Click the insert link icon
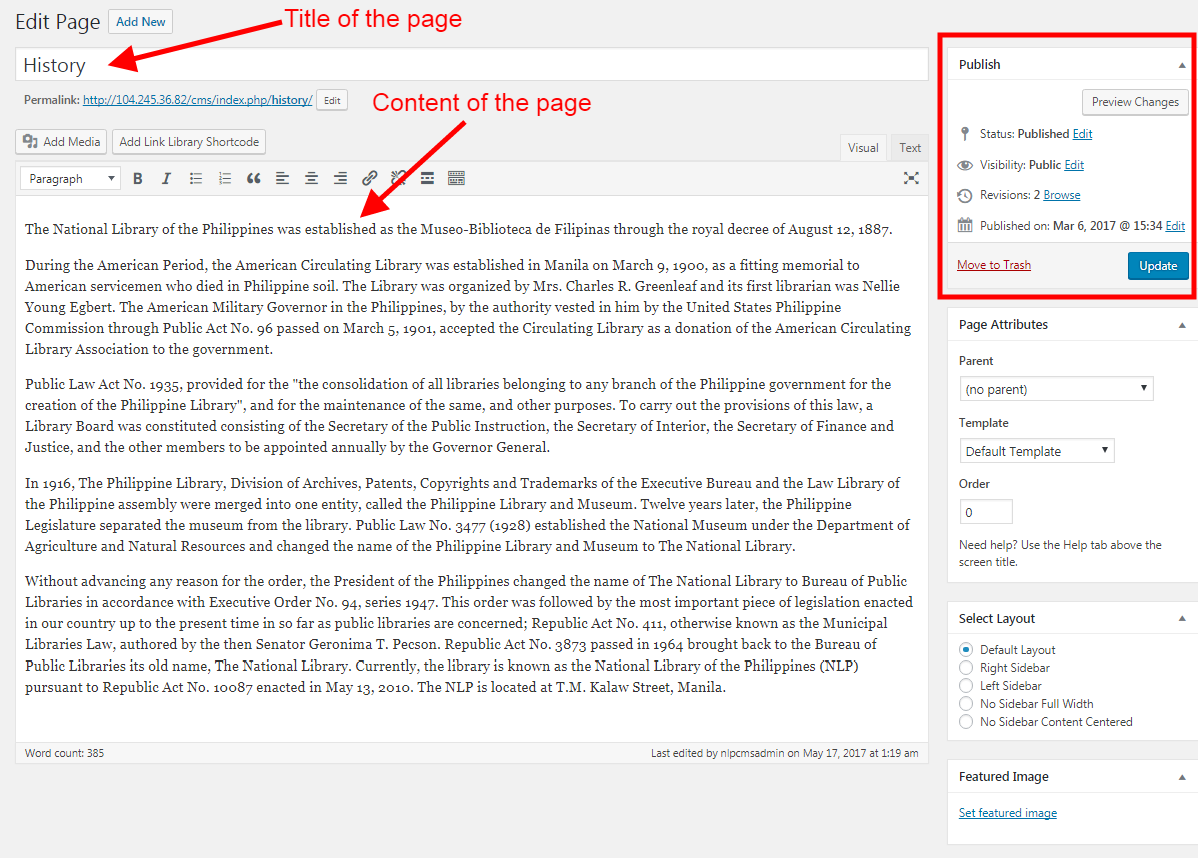The width and height of the screenshot is (1198, 859). click(370, 179)
